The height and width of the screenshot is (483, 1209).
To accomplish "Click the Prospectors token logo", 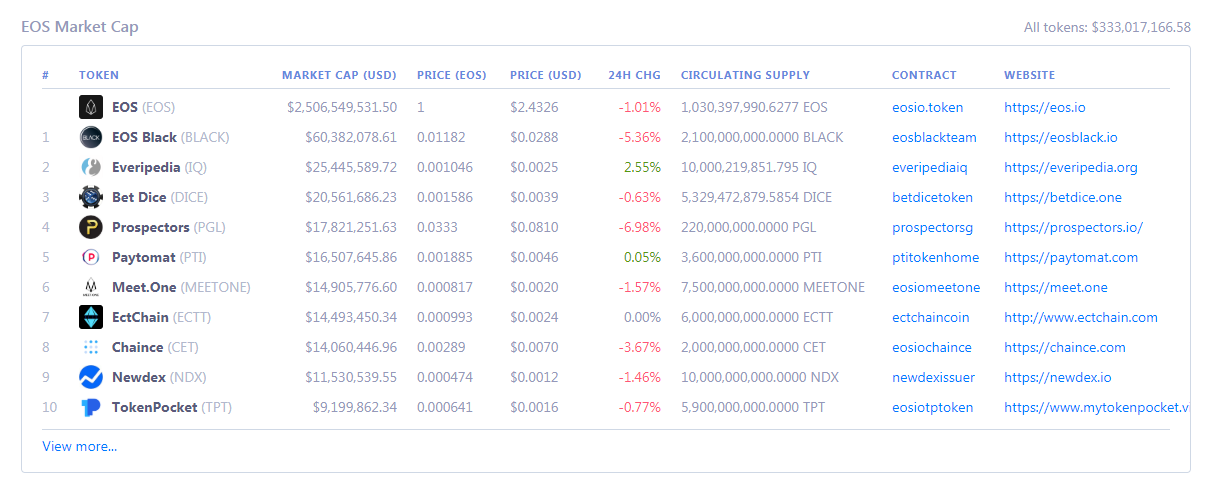I will tap(91, 227).
